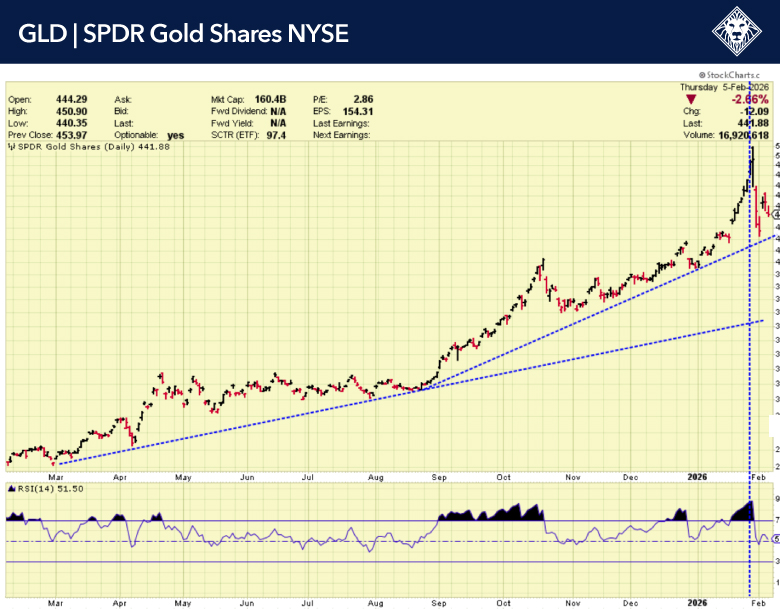Click the Prev Close 453.97 value
780x609 pixels.
click(x=71, y=134)
